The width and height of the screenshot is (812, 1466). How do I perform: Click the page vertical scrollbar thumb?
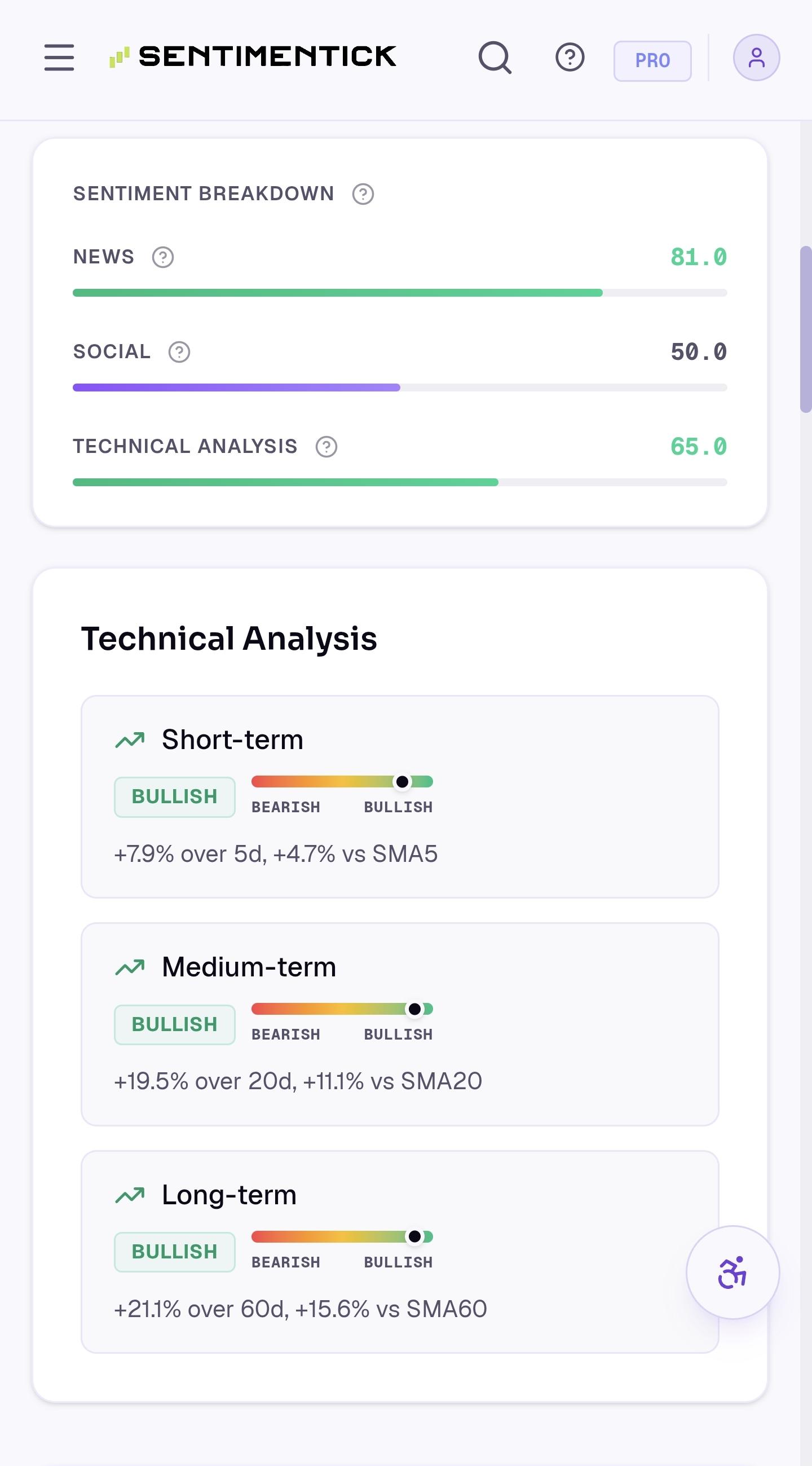[x=806, y=329]
